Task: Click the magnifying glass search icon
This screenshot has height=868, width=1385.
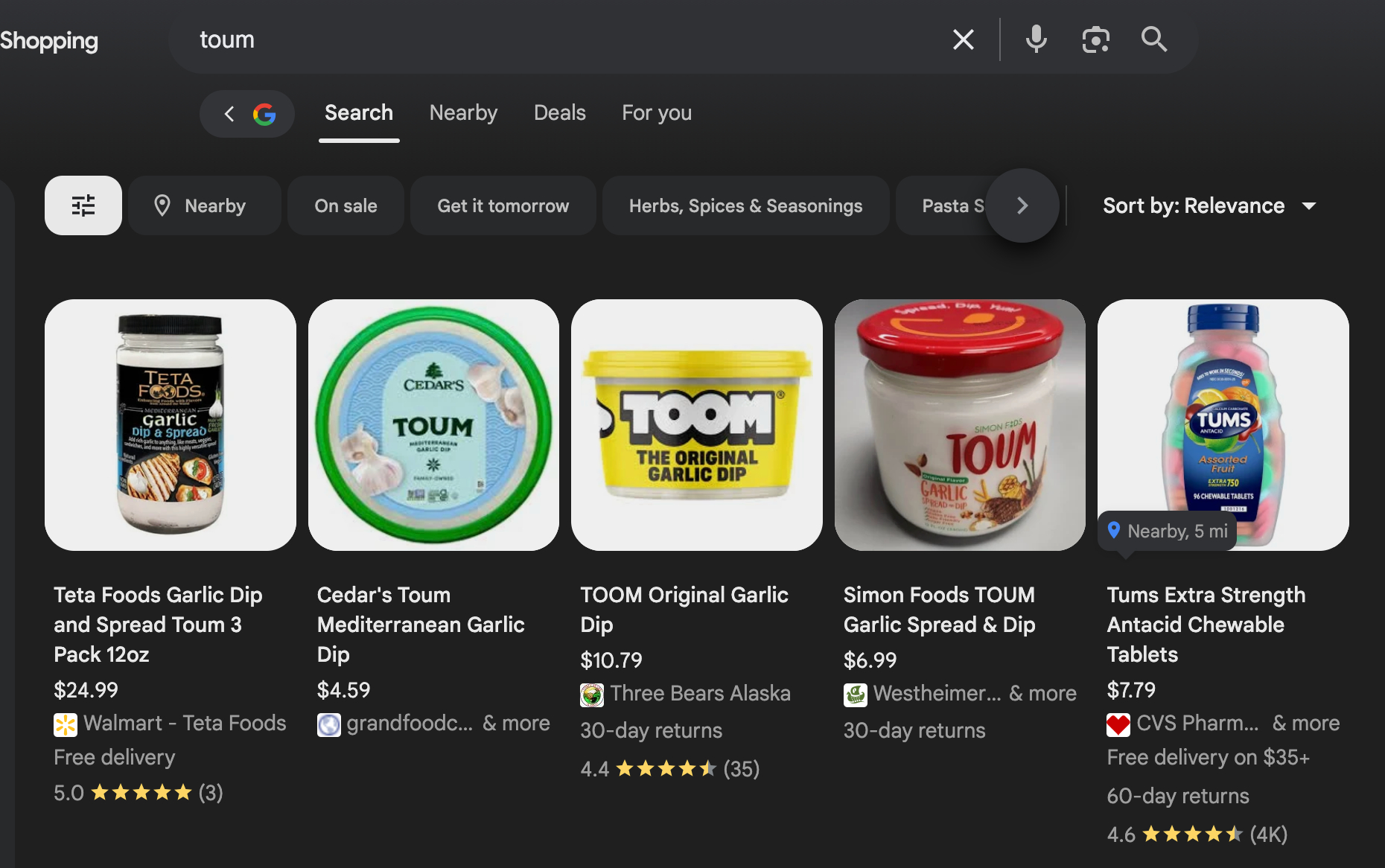Action: point(1154,39)
